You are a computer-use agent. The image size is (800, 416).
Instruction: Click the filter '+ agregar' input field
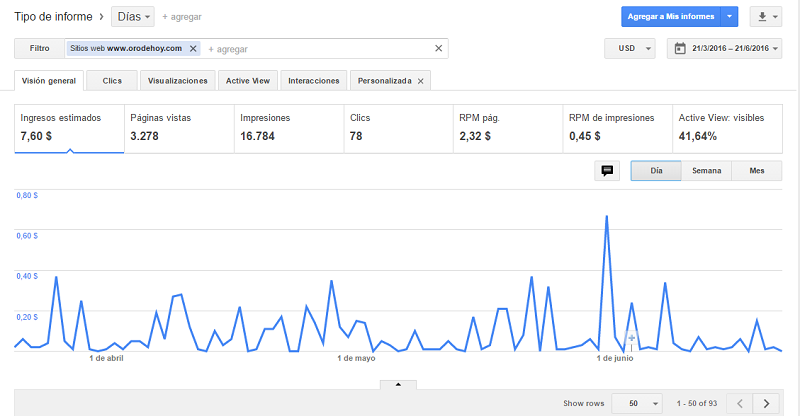click(x=316, y=49)
